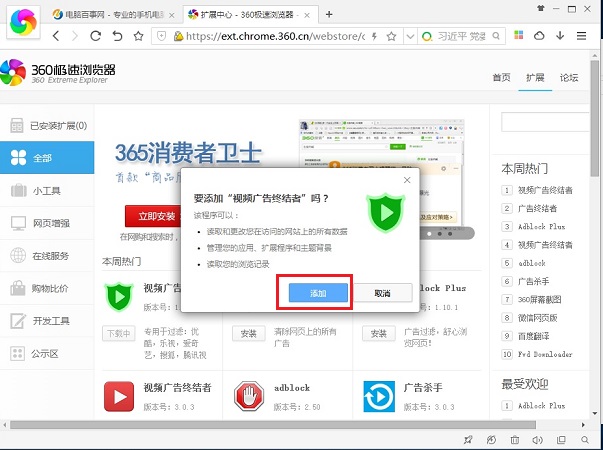Click the lightning speed mode icon
The image size is (603, 450).
click(x=374, y=36)
